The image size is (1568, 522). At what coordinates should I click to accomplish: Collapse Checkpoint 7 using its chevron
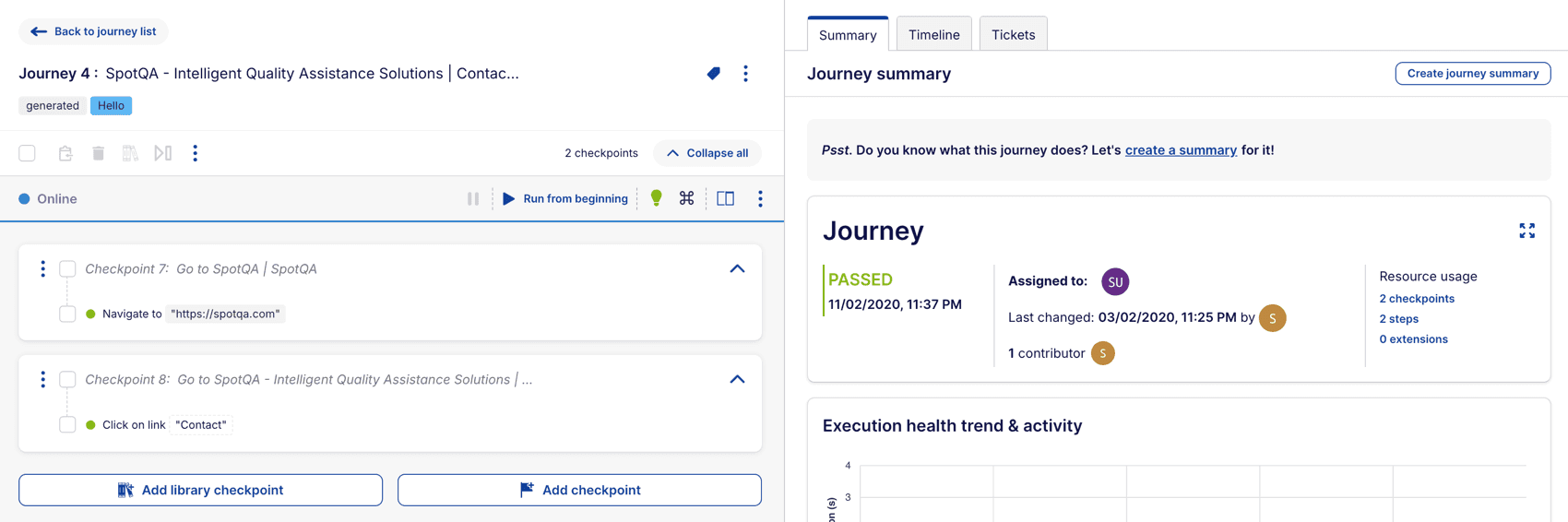[x=737, y=269]
